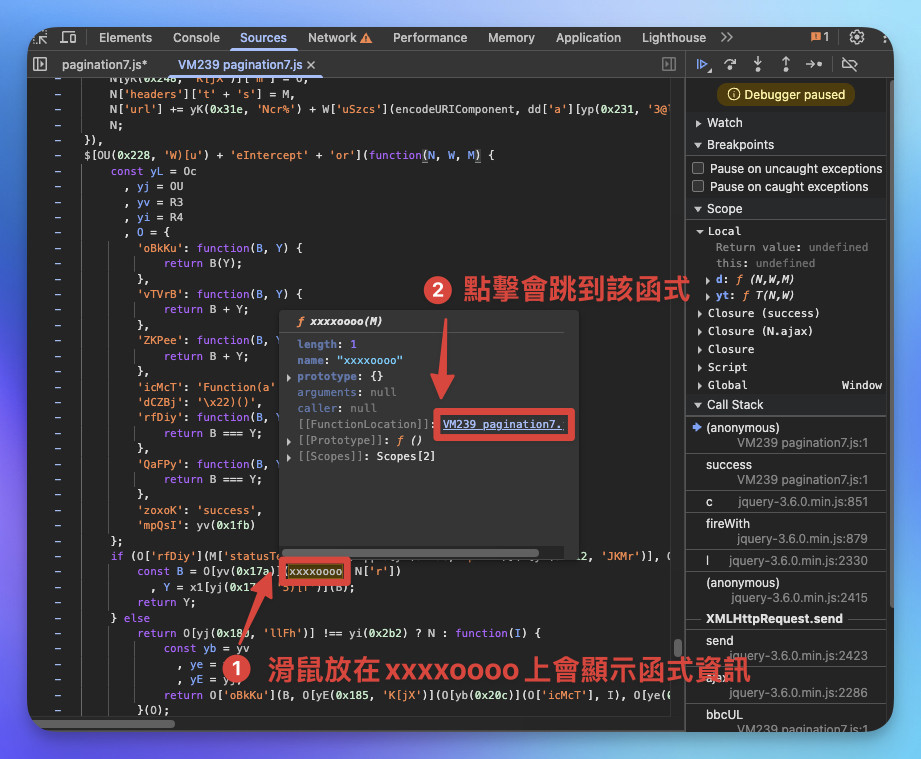Close the VM239 pagination7.js tab
921x759 pixels.
pyautogui.click(x=311, y=65)
